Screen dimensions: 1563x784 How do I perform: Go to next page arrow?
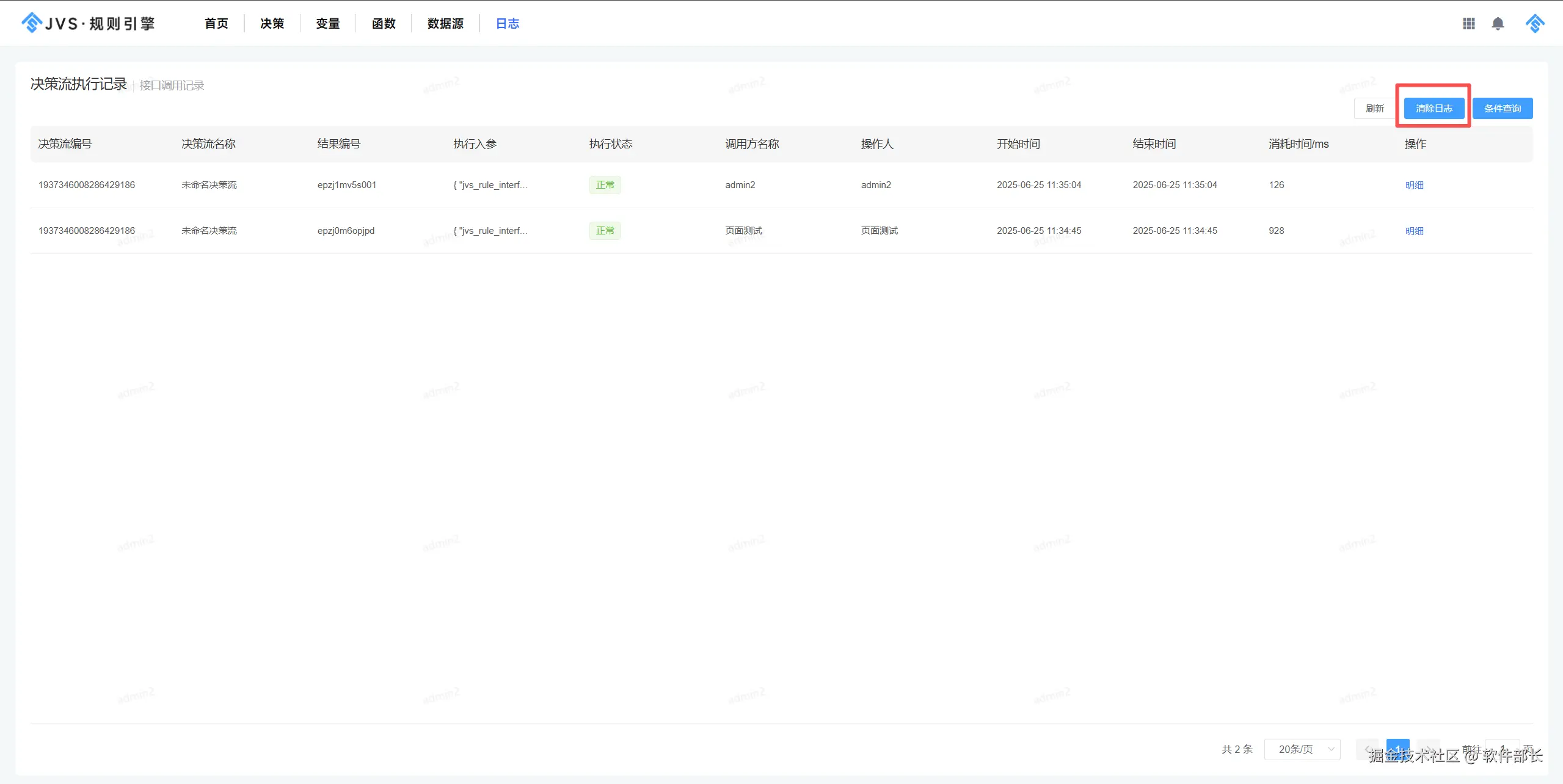tap(1428, 749)
